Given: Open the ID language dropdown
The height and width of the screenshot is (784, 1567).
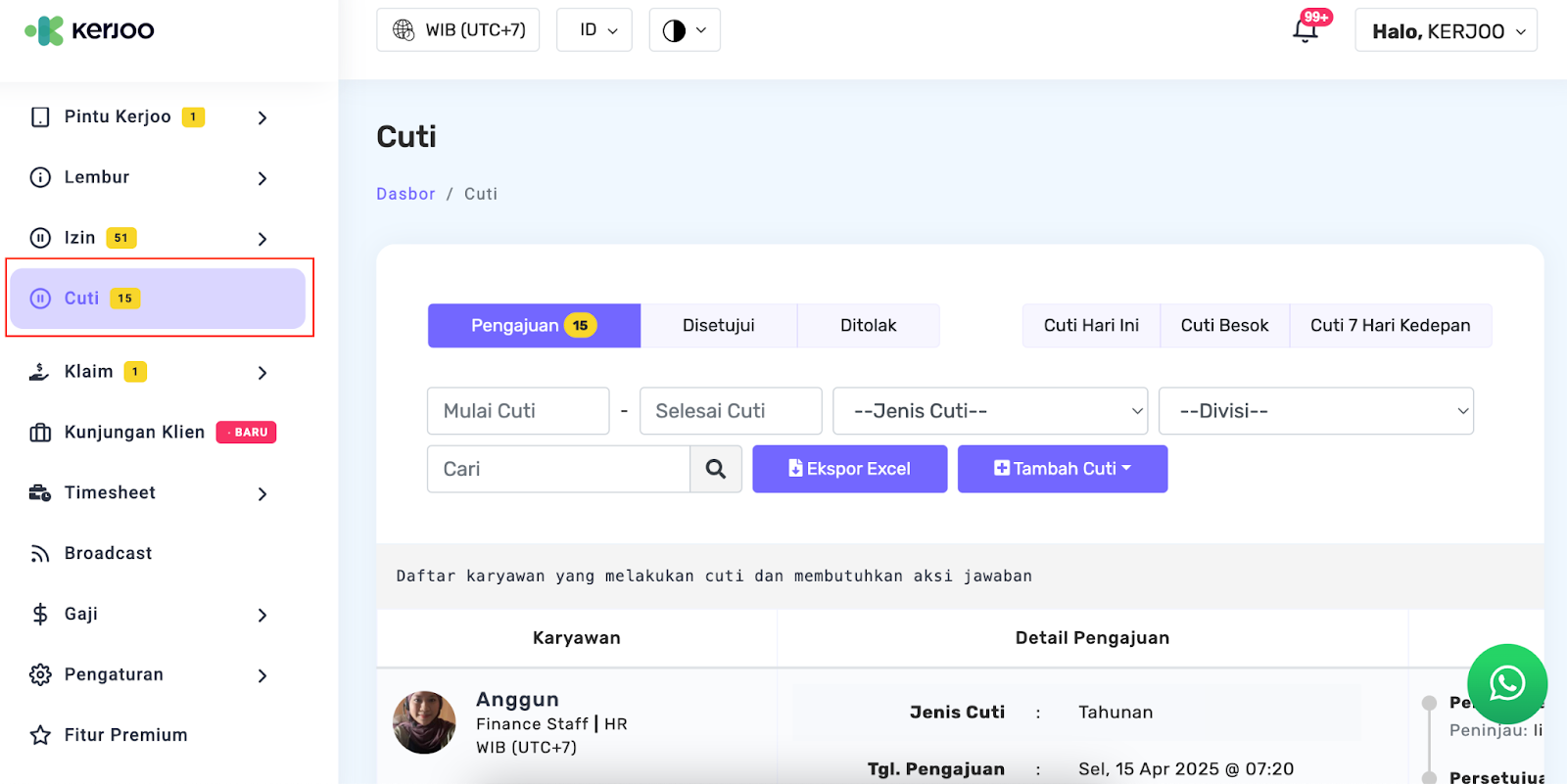Looking at the screenshot, I should pos(594,30).
